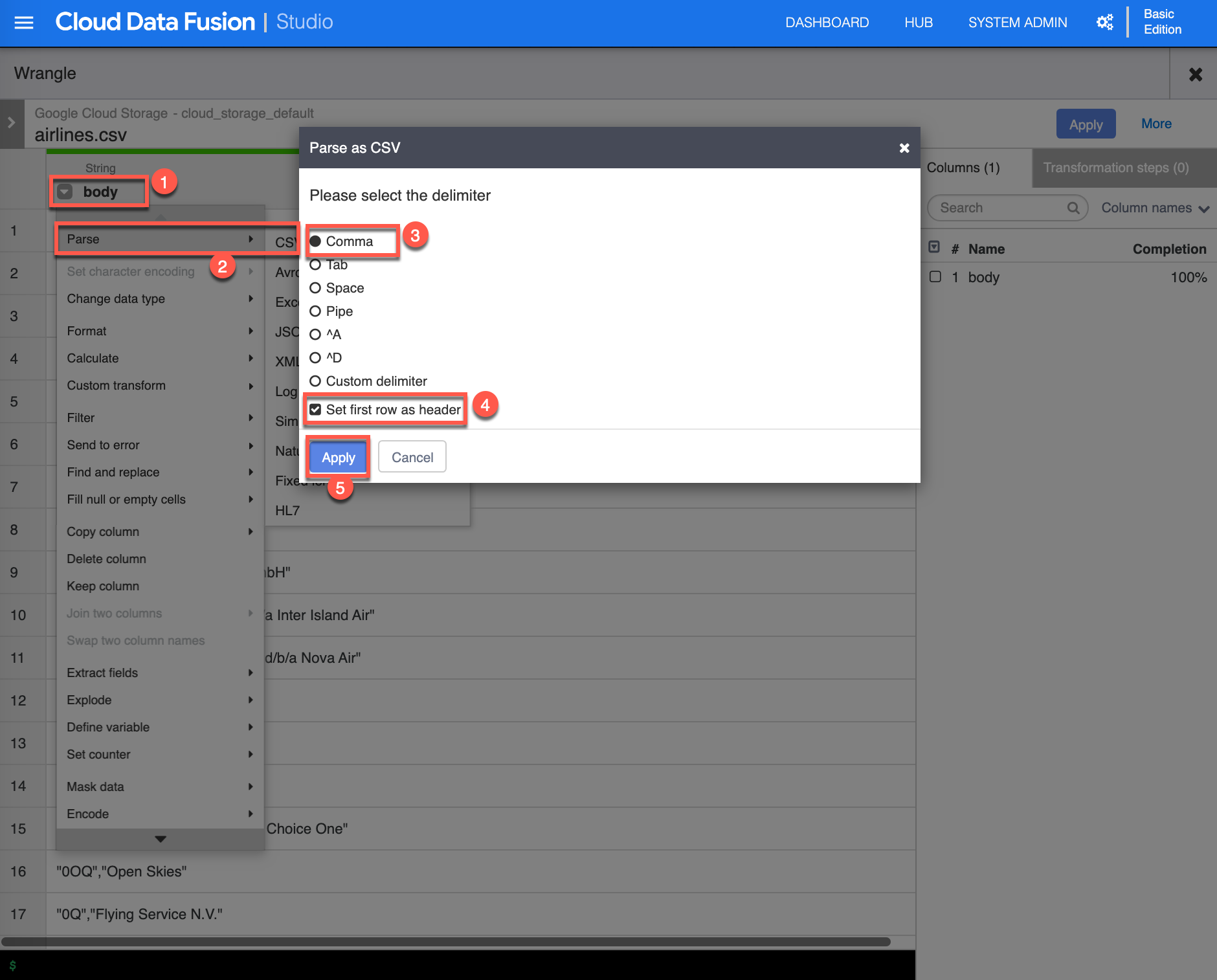Open the settings gears icon
Viewport: 1217px width, 980px height.
(1104, 23)
